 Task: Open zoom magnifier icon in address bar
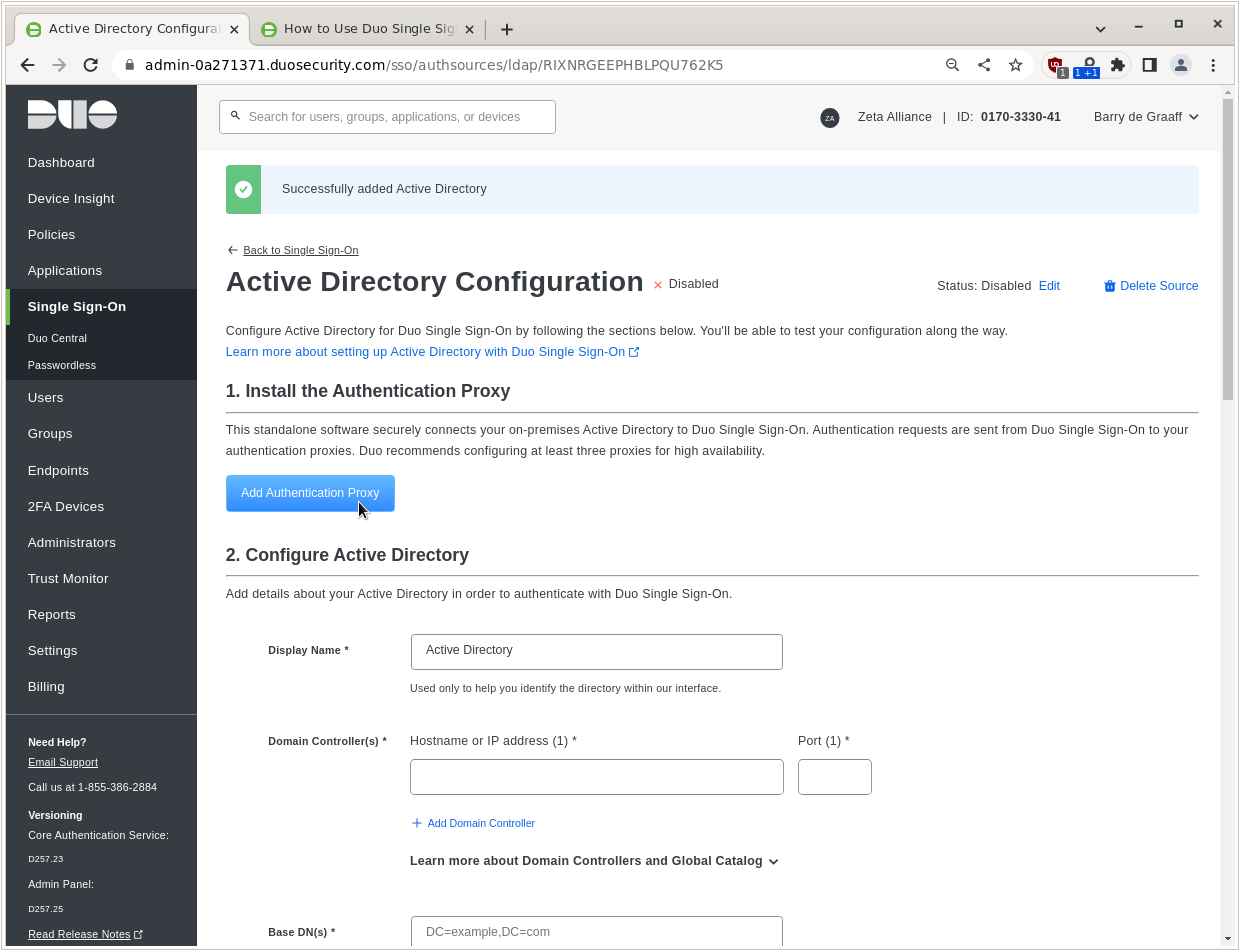(x=952, y=65)
